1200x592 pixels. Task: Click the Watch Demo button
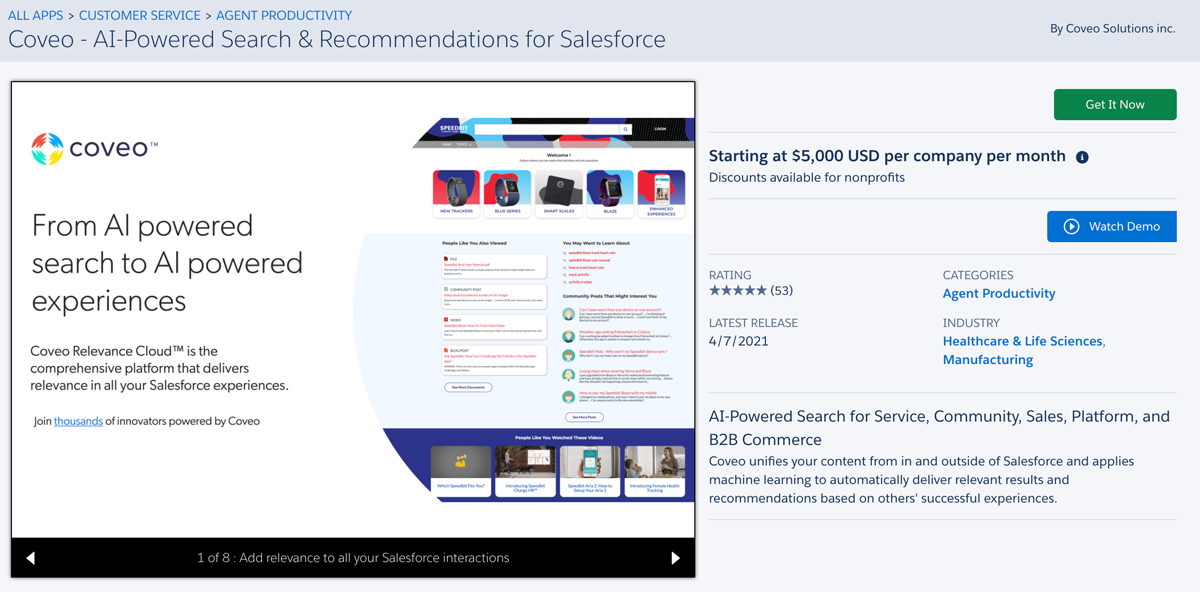click(1111, 226)
